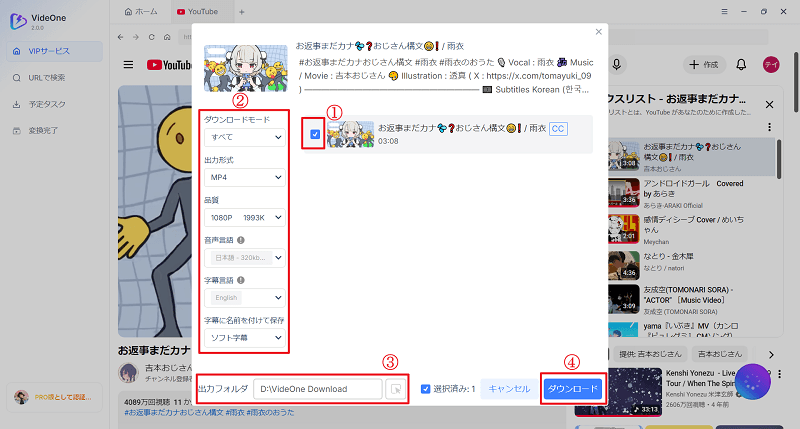This screenshot has height=429, width=800.
Task: Click the YouTube 作成 button
Action: coord(705,64)
